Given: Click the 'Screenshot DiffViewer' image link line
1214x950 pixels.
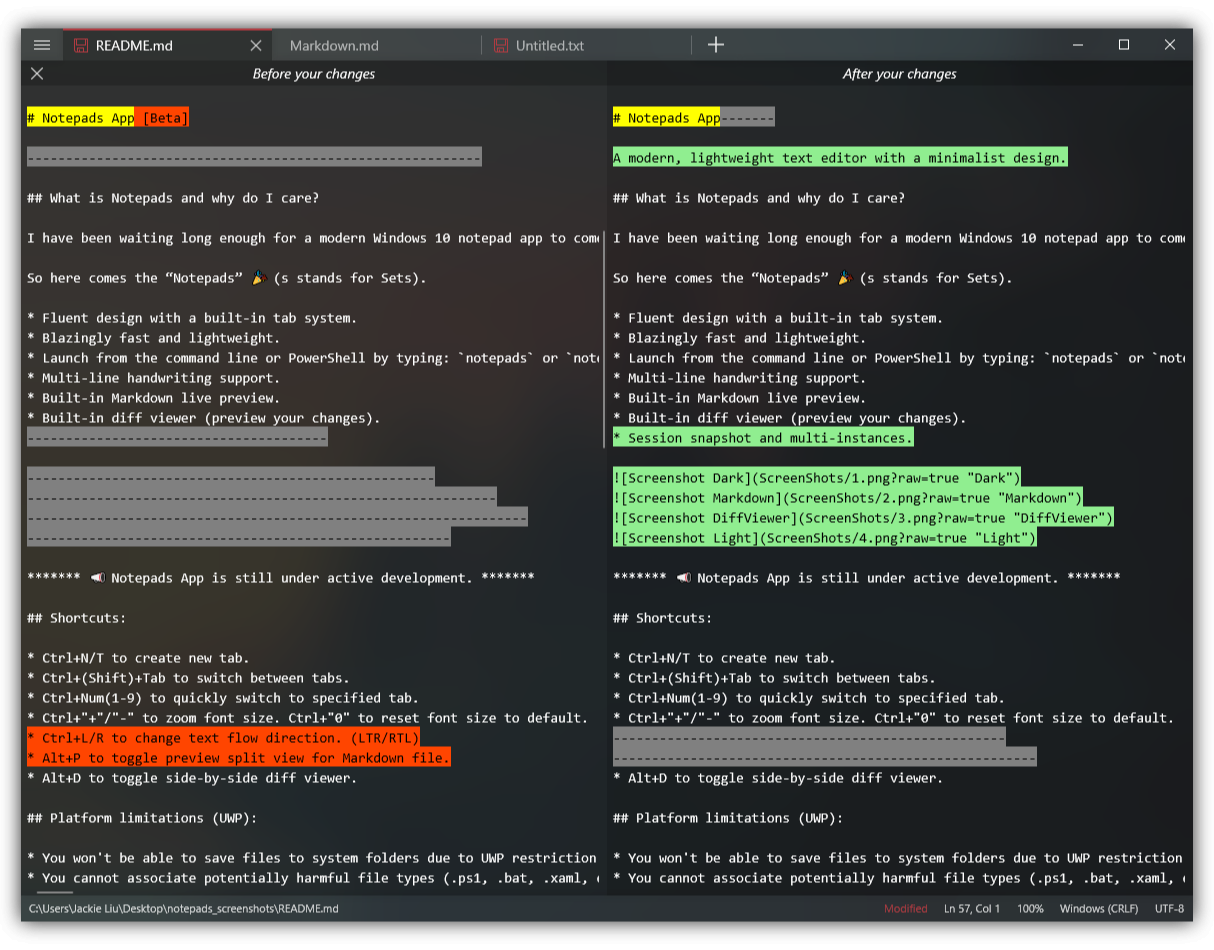Looking at the screenshot, I should click(x=863, y=518).
